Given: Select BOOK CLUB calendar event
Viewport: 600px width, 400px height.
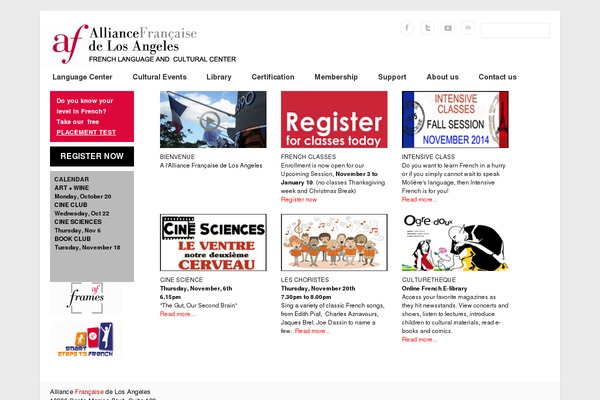Looking at the screenshot, I should tap(72, 238).
